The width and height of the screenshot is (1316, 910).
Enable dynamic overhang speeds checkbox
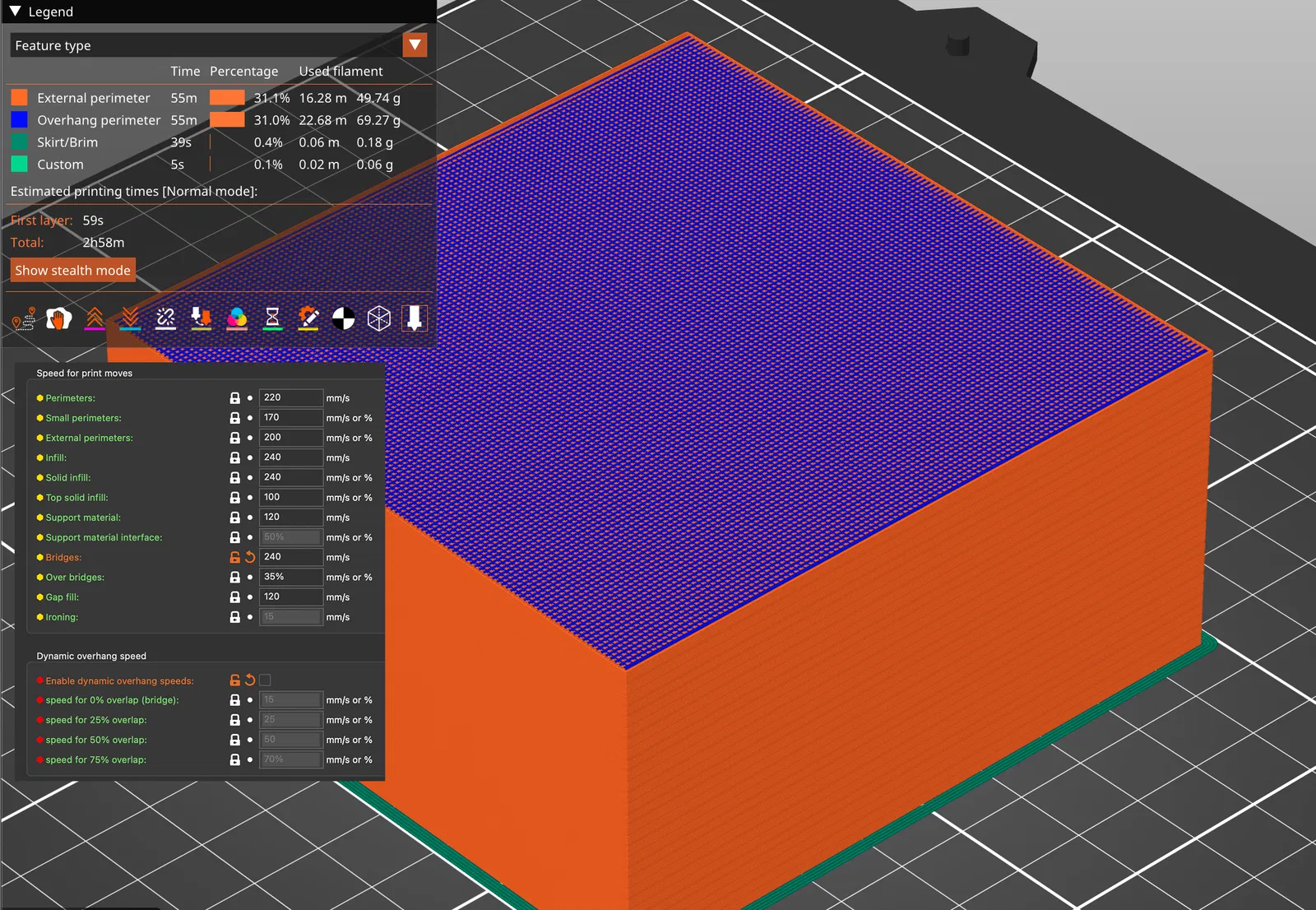pos(265,680)
